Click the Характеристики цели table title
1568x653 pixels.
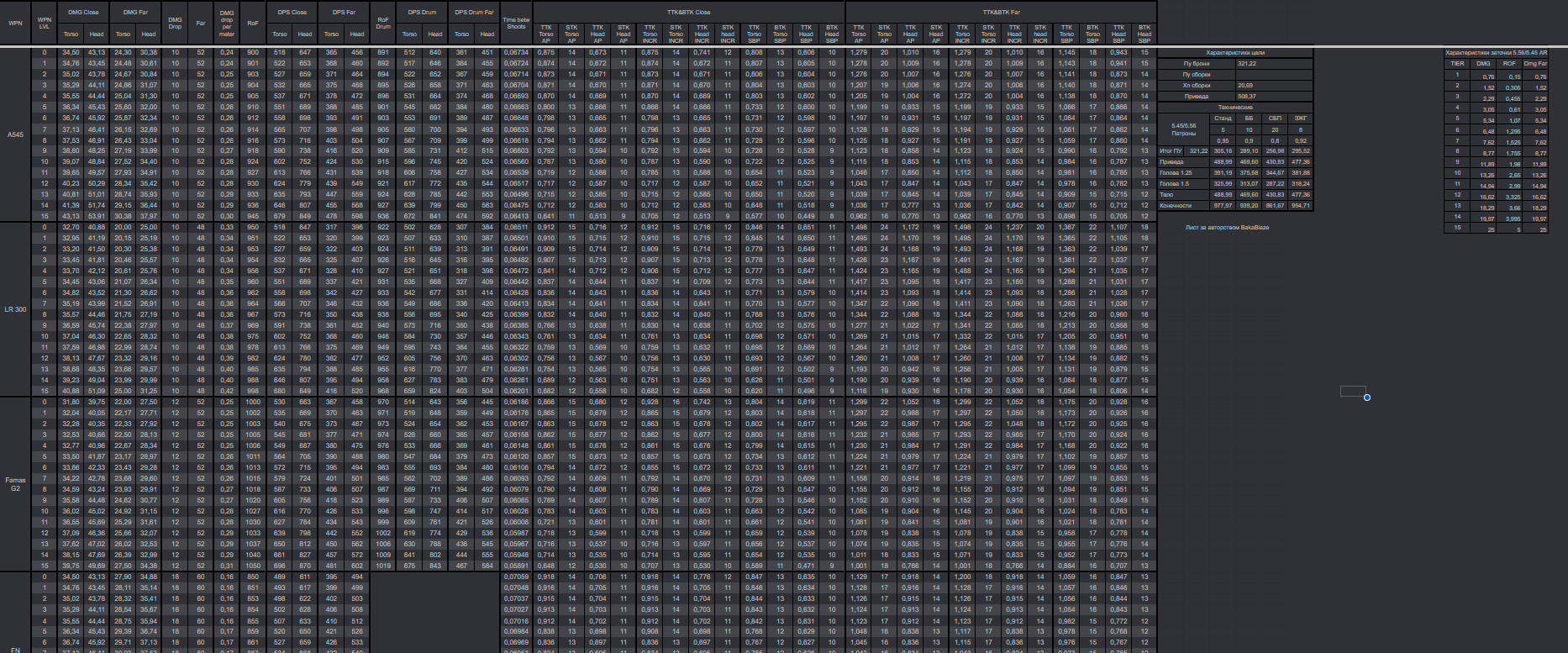pyautogui.click(x=1234, y=52)
